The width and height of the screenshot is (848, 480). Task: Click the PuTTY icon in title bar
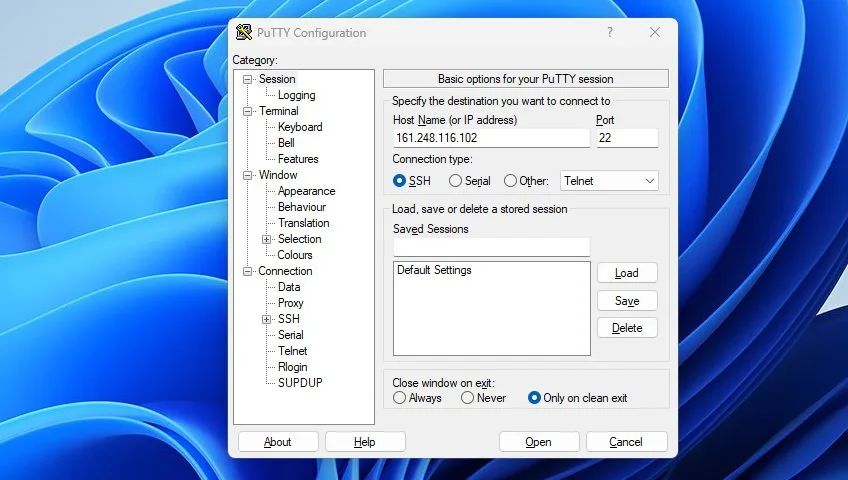click(x=244, y=32)
